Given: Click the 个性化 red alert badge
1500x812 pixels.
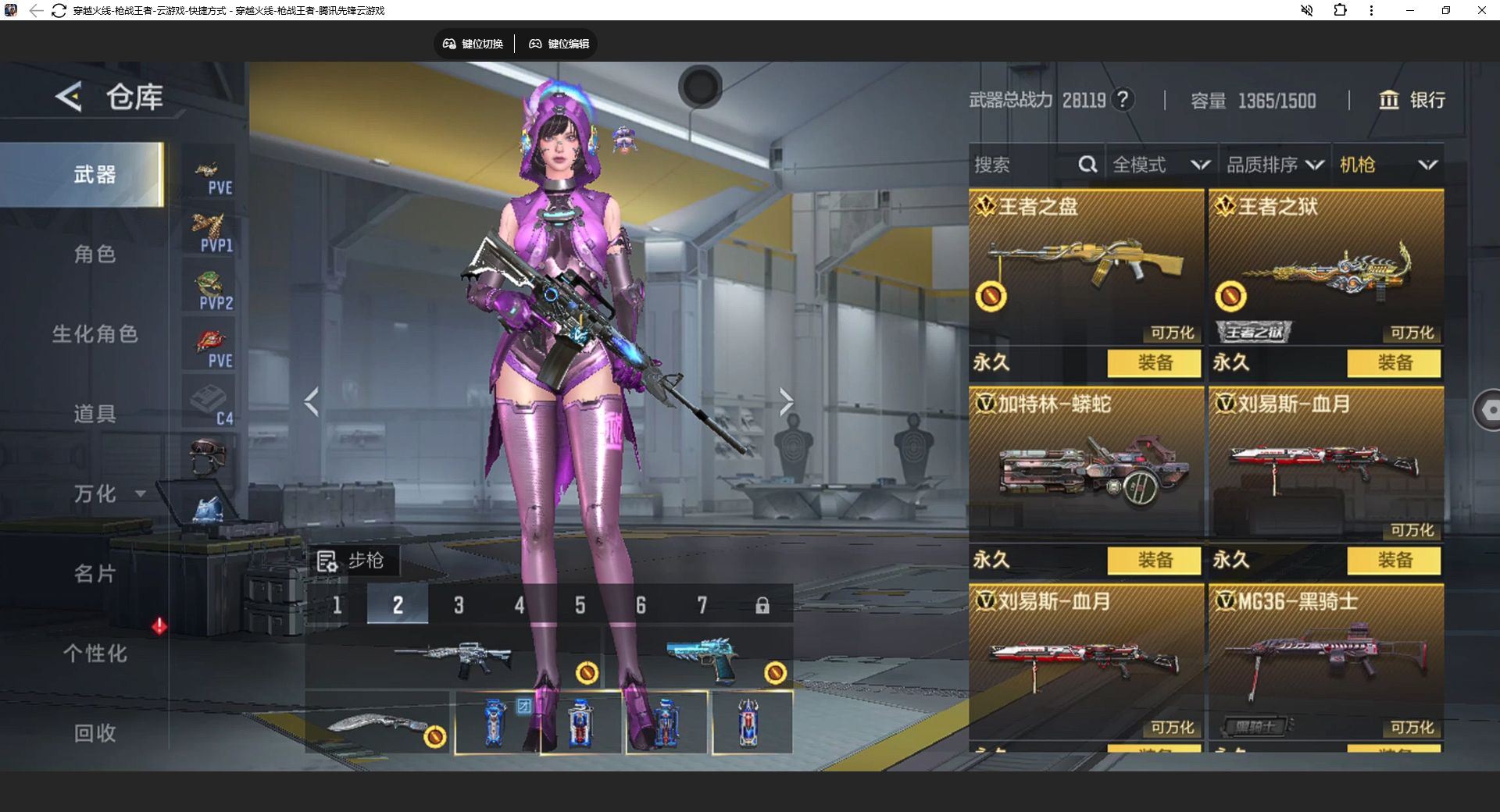Looking at the screenshot, I should point(159,626).
